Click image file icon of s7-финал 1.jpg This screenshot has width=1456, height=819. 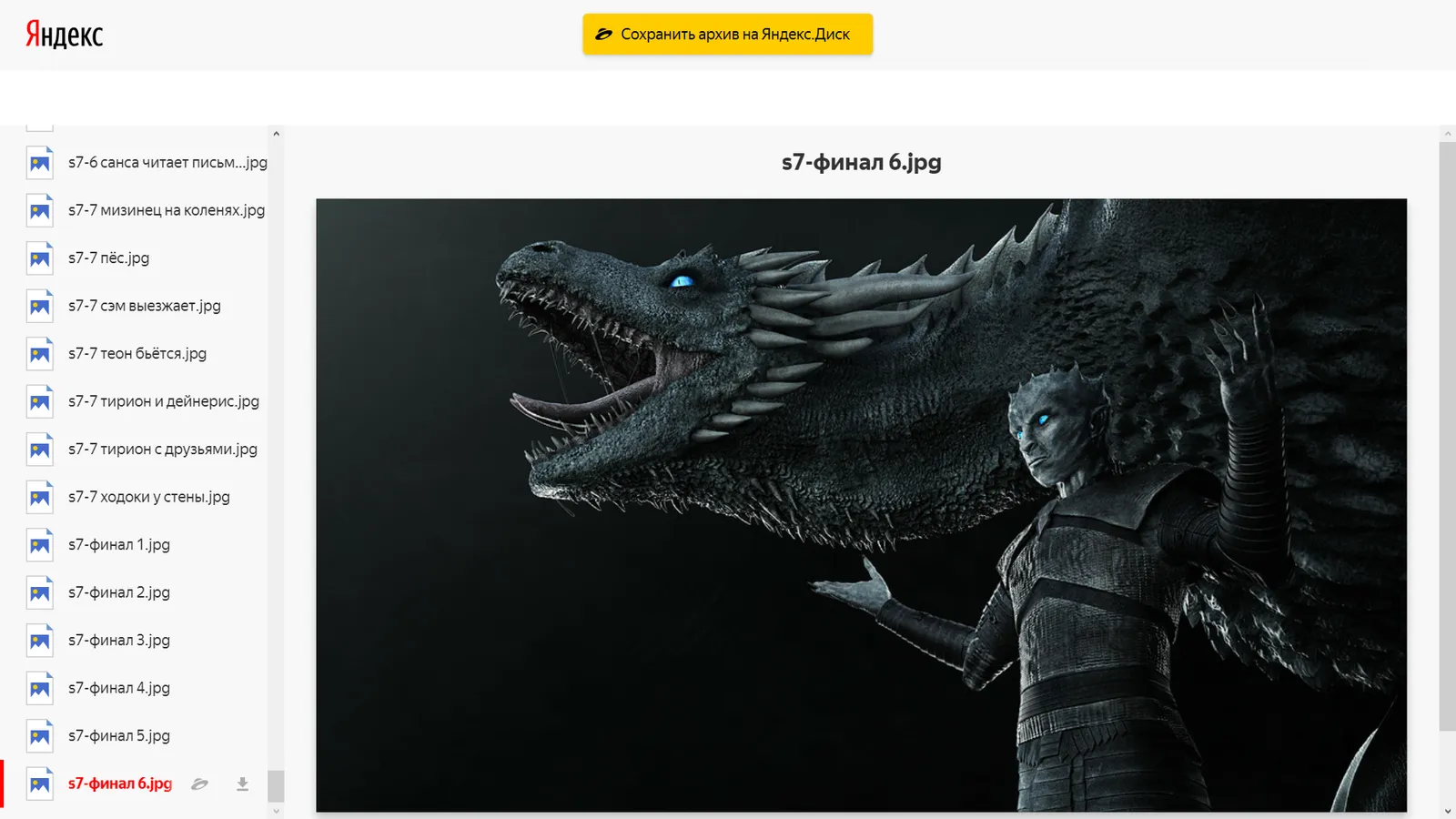39,545
